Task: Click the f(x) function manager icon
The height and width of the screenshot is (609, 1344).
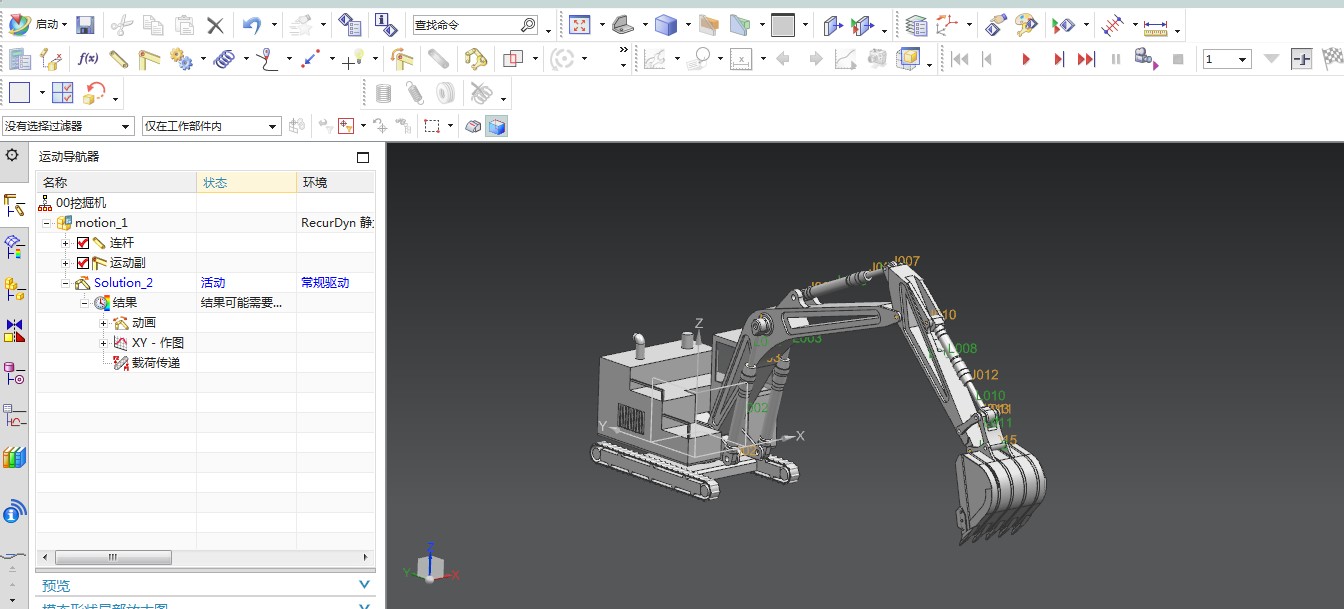Action: pyautogui.click(x=88, y=59)
